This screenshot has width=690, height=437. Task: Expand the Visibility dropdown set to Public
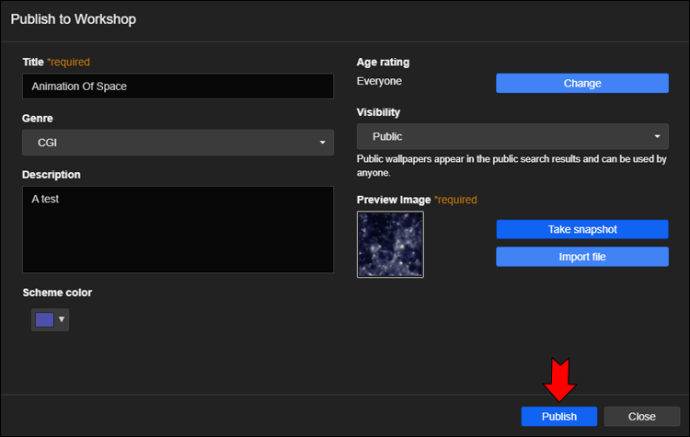point(513,136)
